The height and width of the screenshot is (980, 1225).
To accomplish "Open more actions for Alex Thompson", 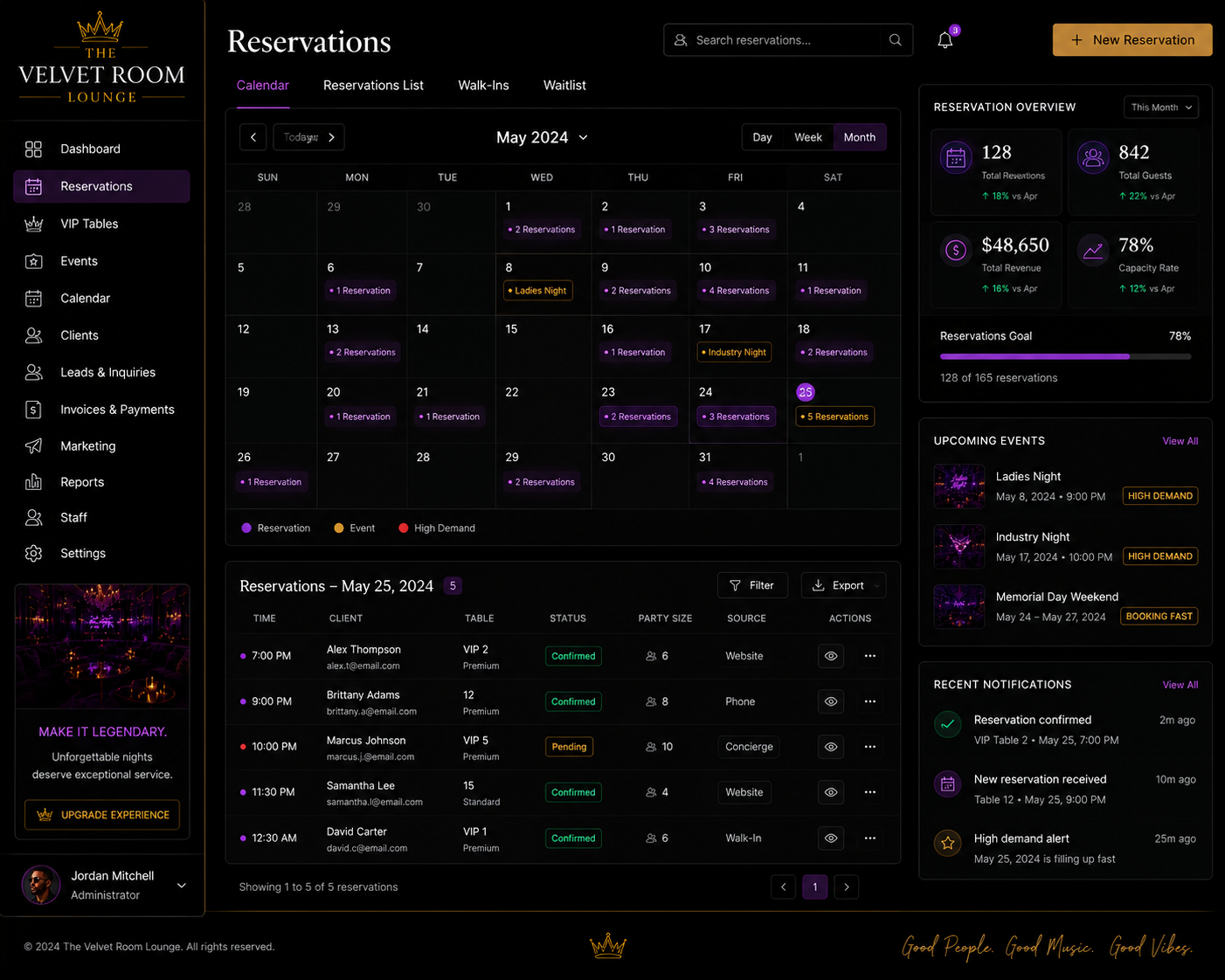I will point(870,656).
